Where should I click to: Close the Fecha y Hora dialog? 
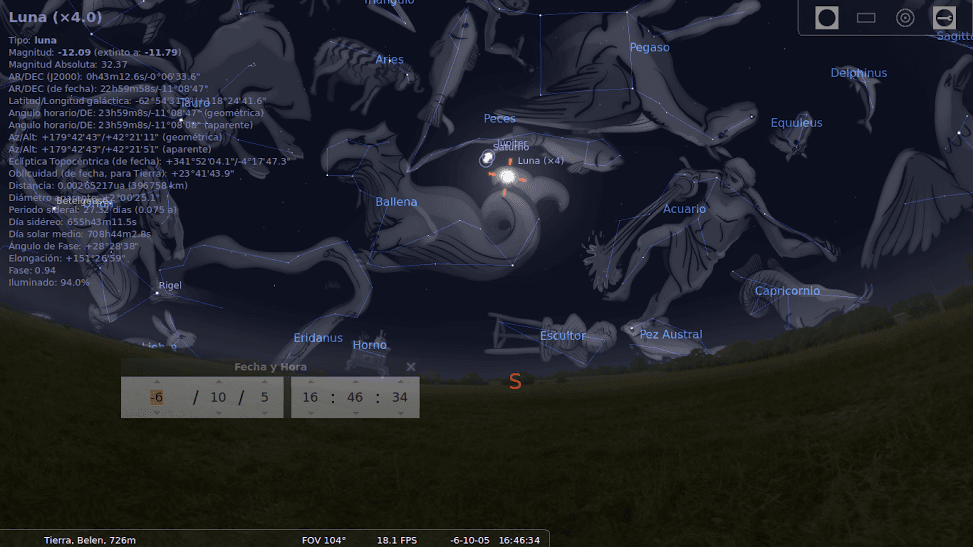pos(410,367)
